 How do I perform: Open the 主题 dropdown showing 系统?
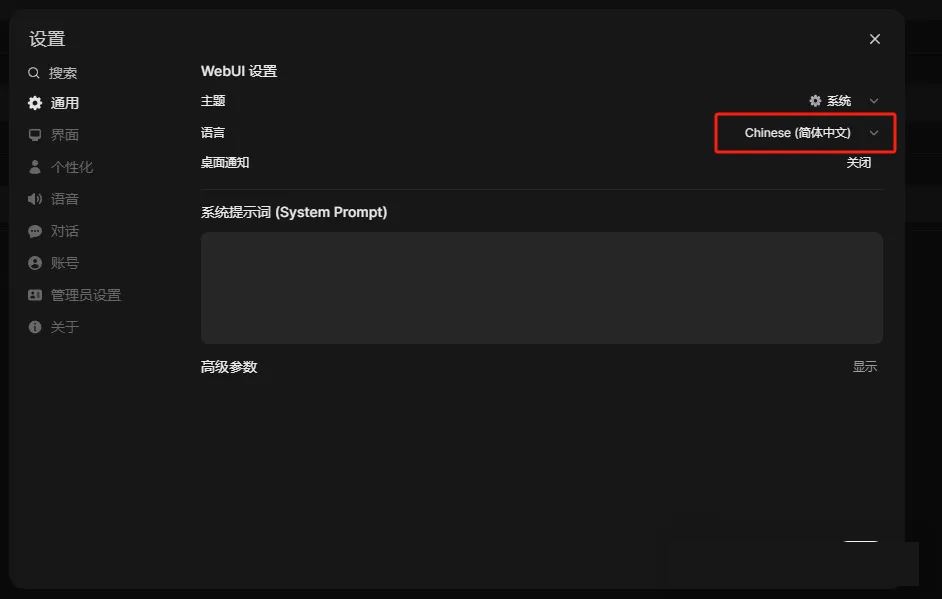point(843,100)
